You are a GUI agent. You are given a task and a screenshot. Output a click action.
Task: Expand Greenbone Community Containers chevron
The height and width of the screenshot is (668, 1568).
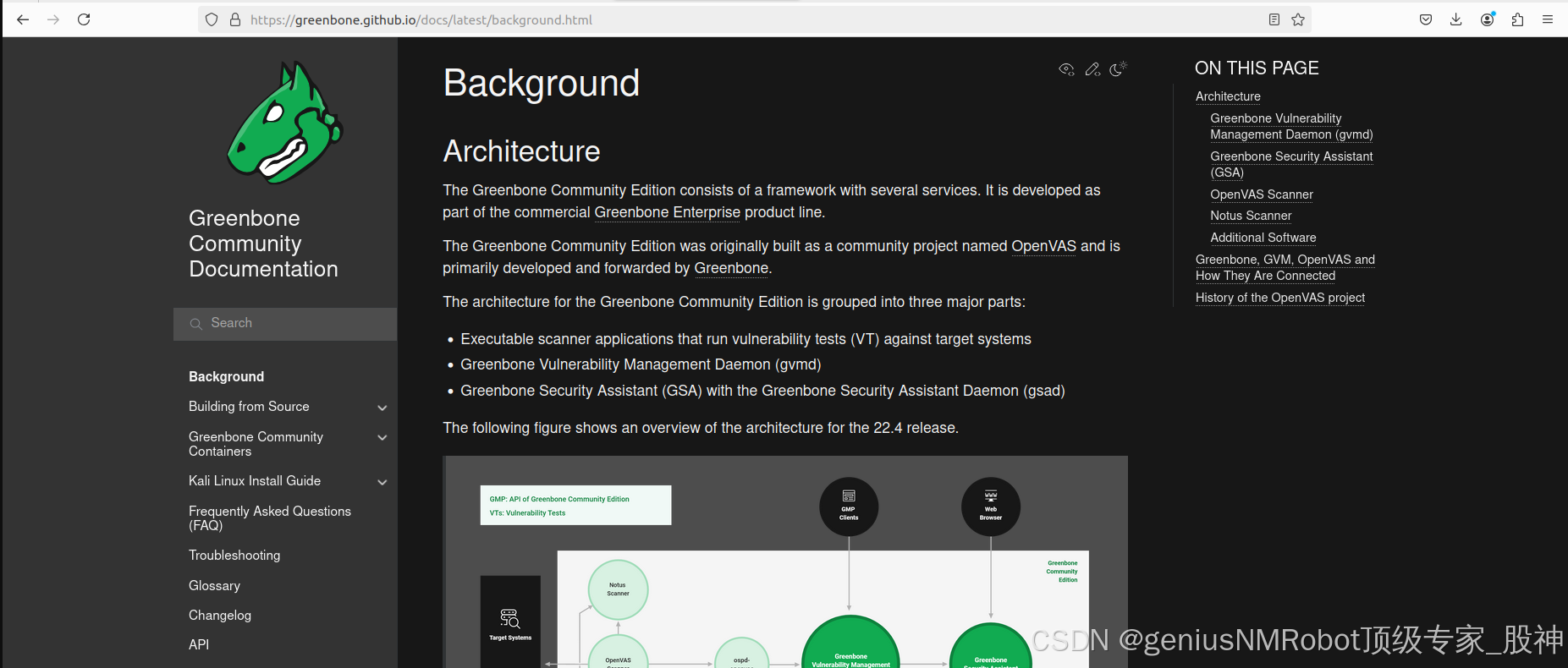(382, 437)
